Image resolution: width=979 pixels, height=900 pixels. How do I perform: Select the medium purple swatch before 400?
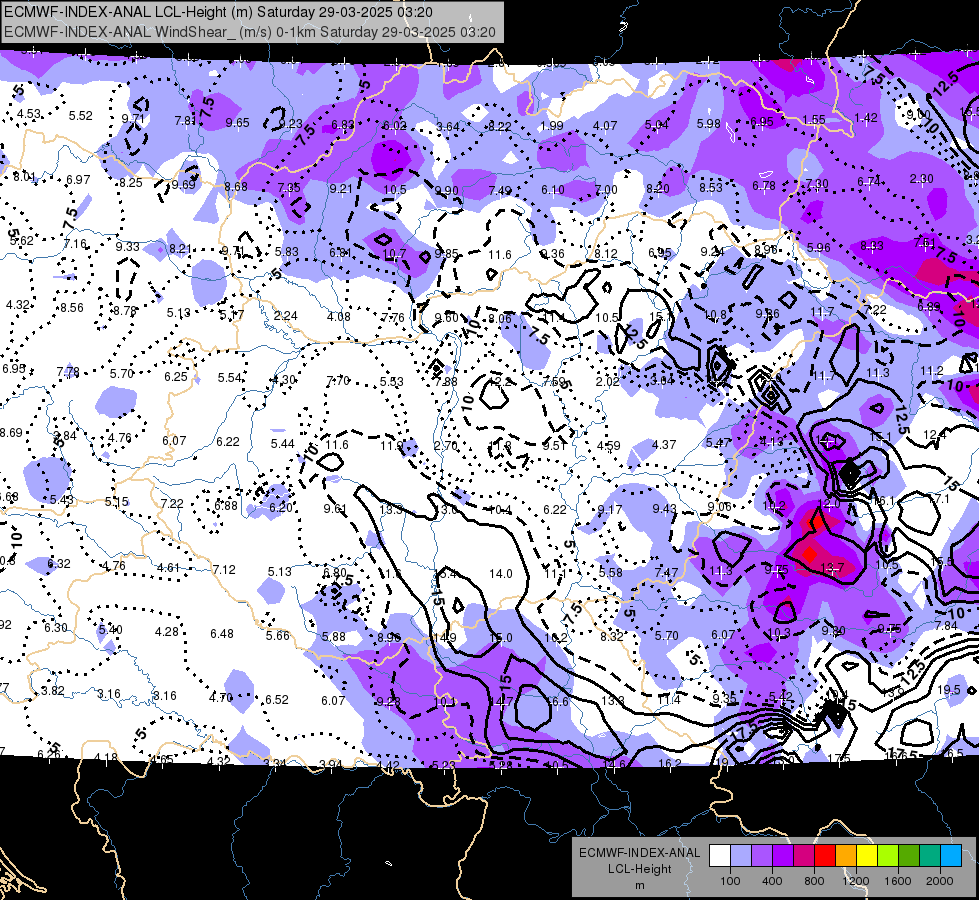click(762, 856)
